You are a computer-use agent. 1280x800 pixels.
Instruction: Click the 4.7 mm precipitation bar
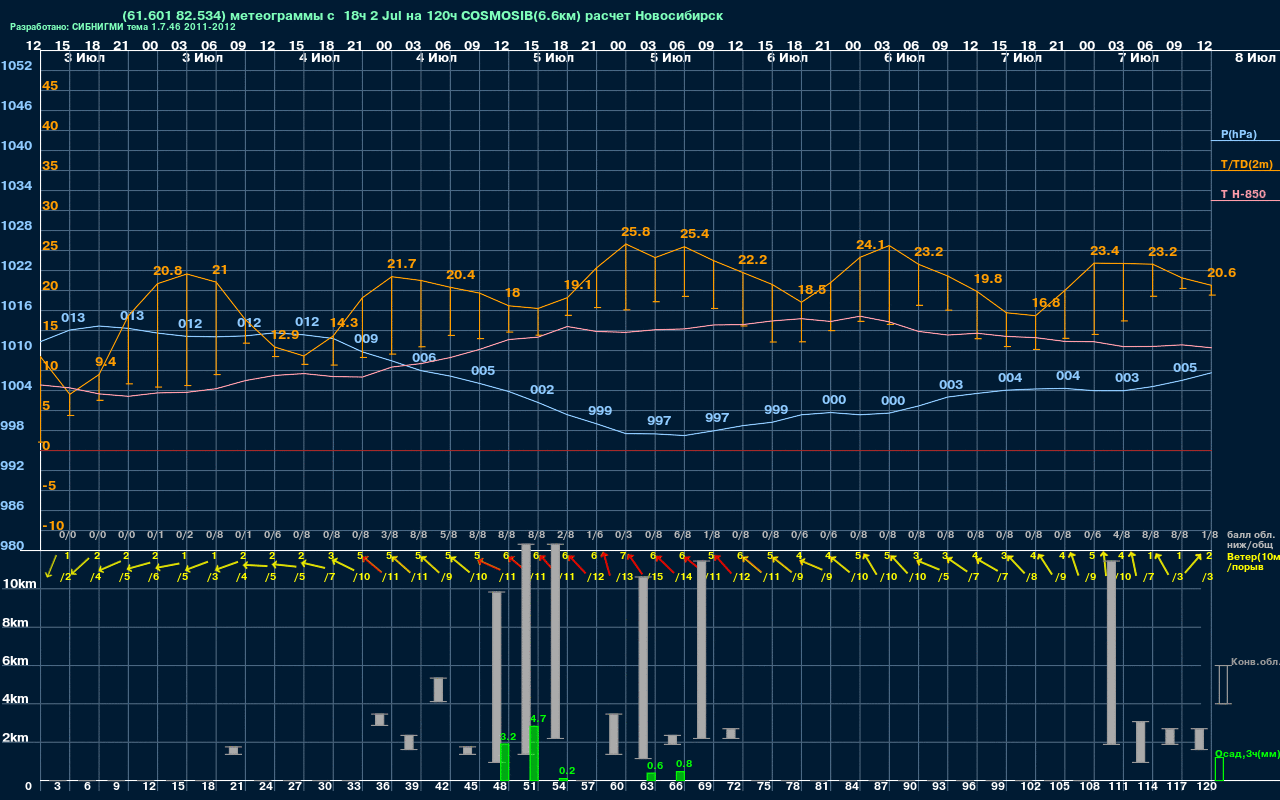(534, 754)
